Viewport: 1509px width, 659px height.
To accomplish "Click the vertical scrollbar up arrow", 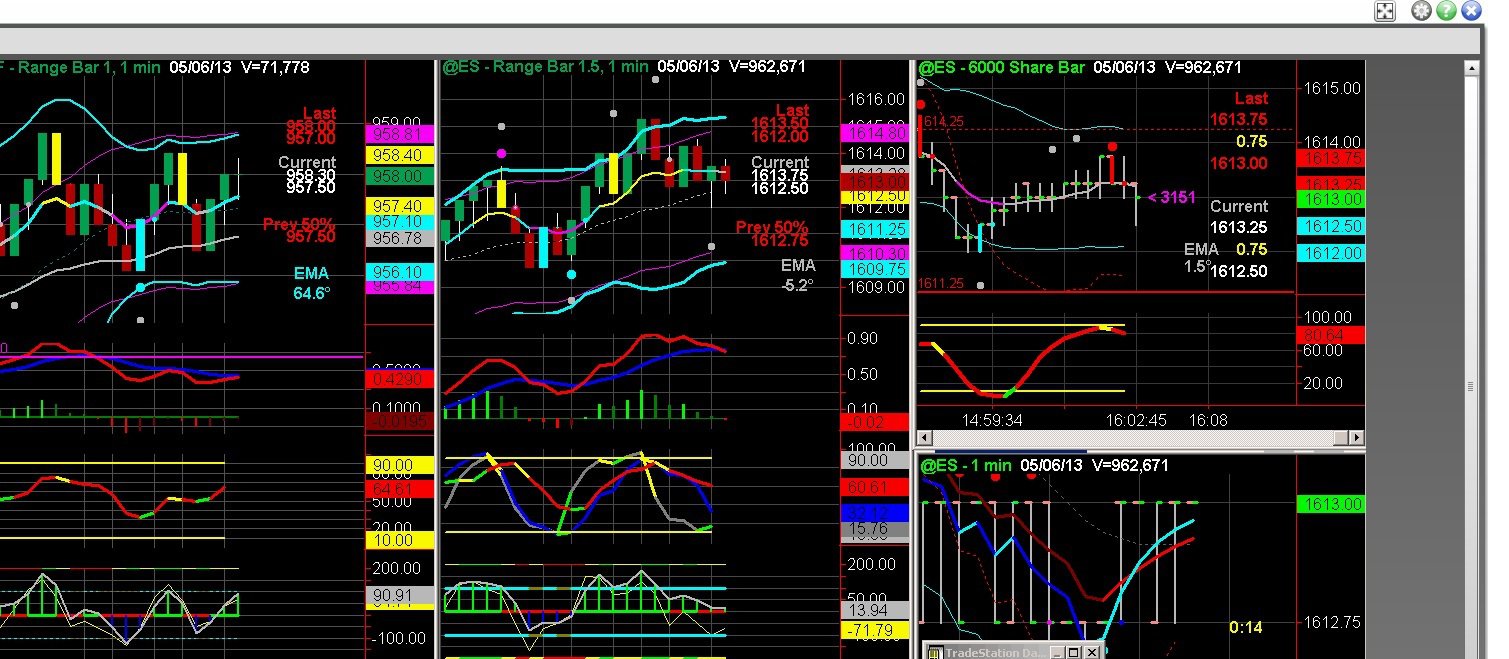I will tap(1471, 68).
